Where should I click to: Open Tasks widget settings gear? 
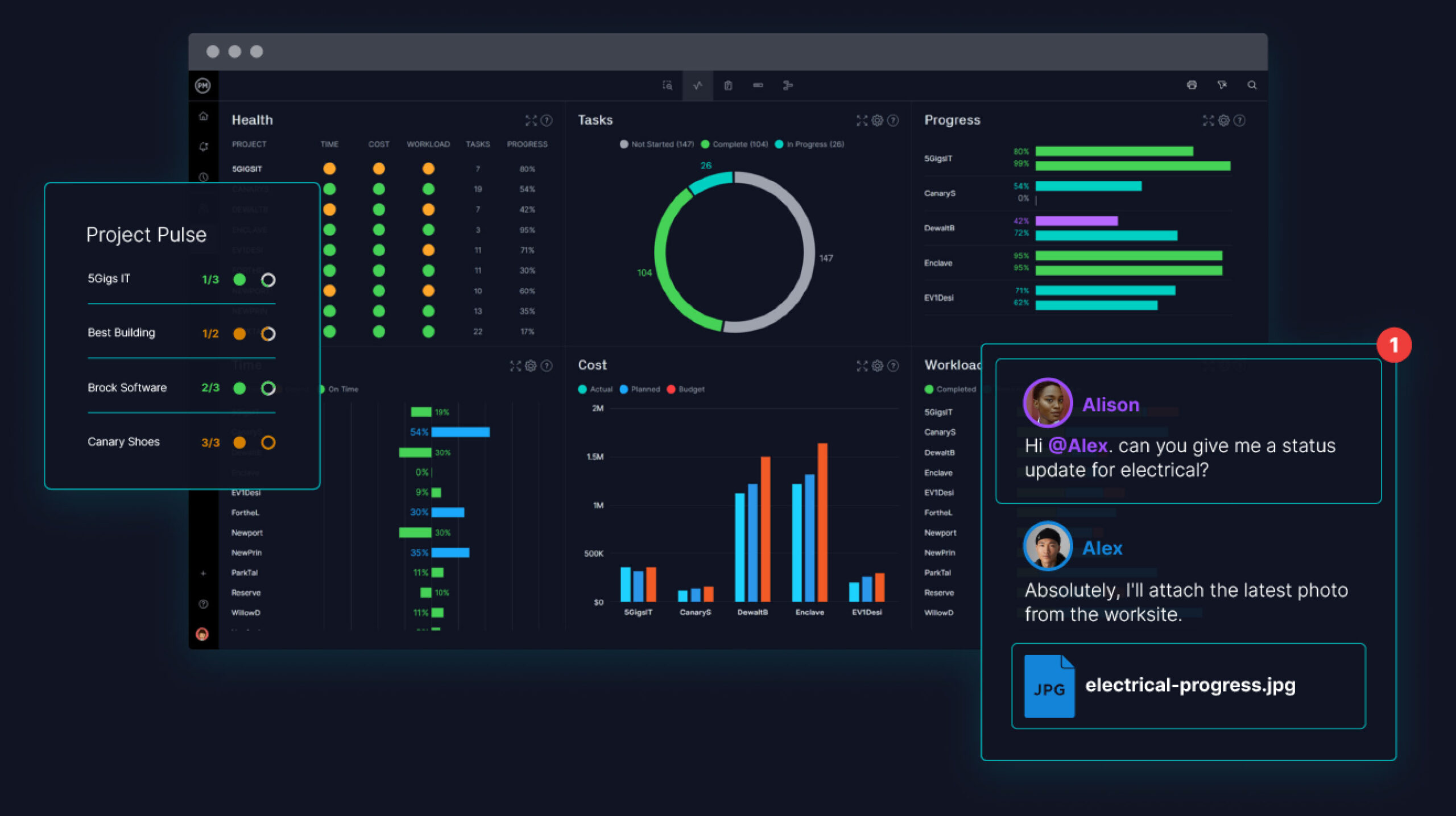[x=877, y=121]
